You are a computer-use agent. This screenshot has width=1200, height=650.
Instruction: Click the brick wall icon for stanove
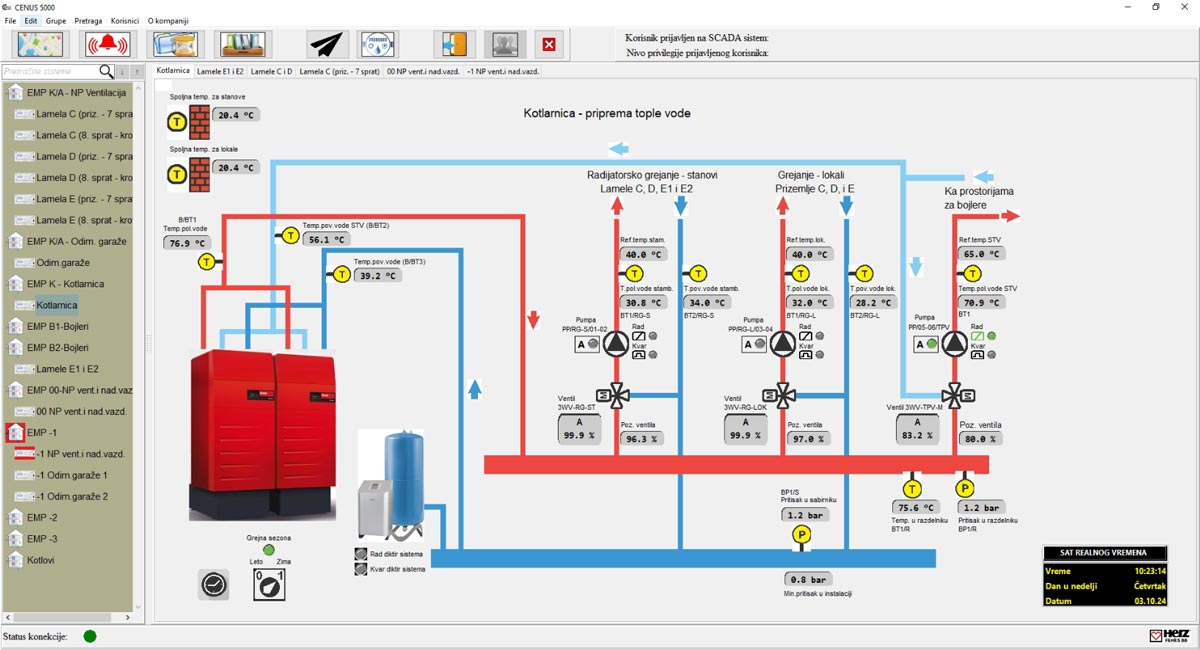point(200,122)
